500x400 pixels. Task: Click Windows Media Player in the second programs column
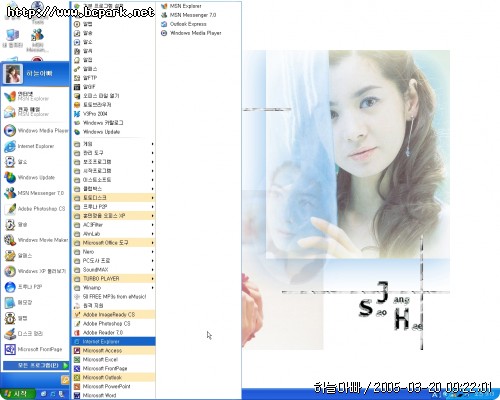tap(199, 33)
